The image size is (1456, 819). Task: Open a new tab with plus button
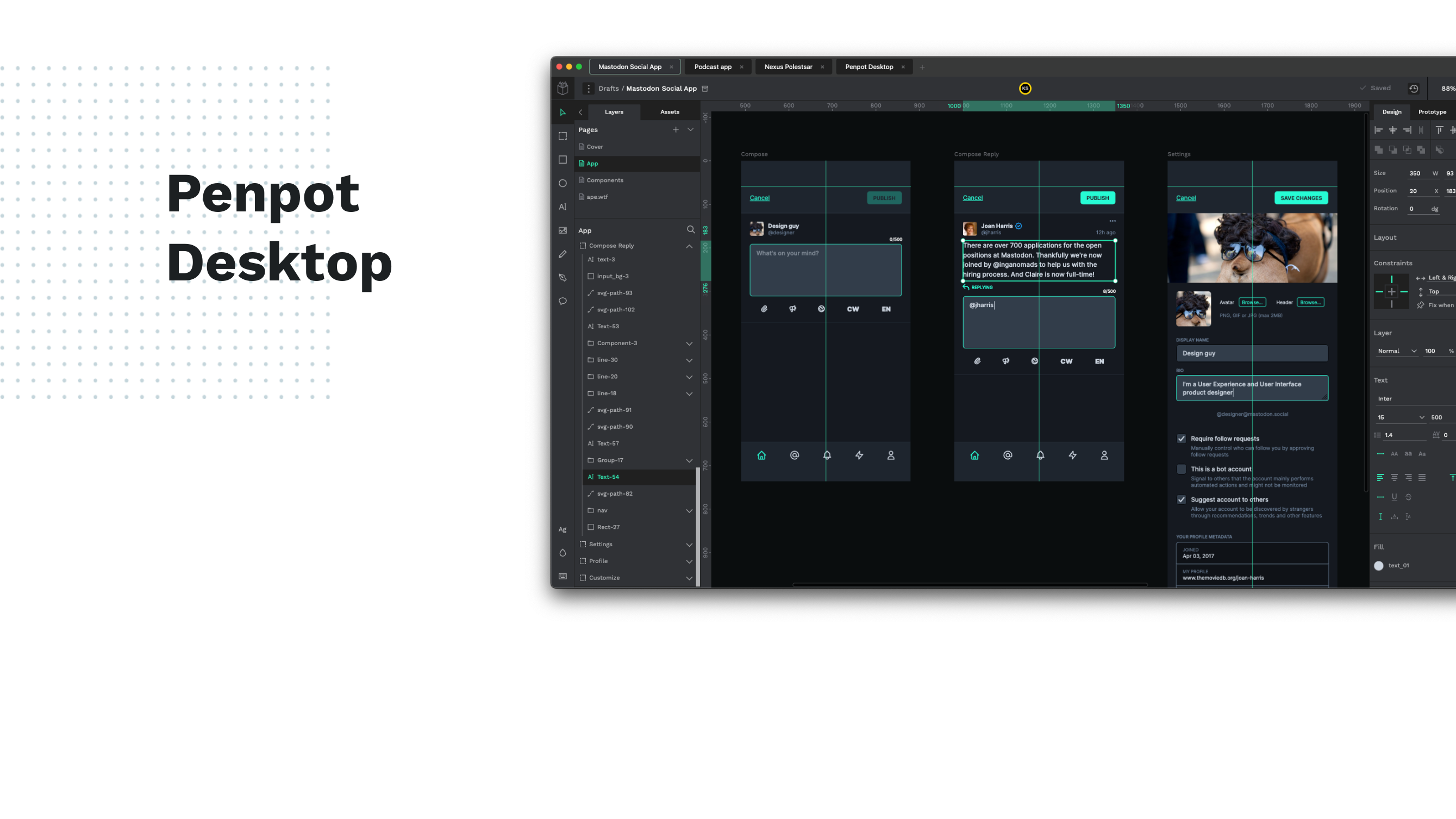click(922, 67)
